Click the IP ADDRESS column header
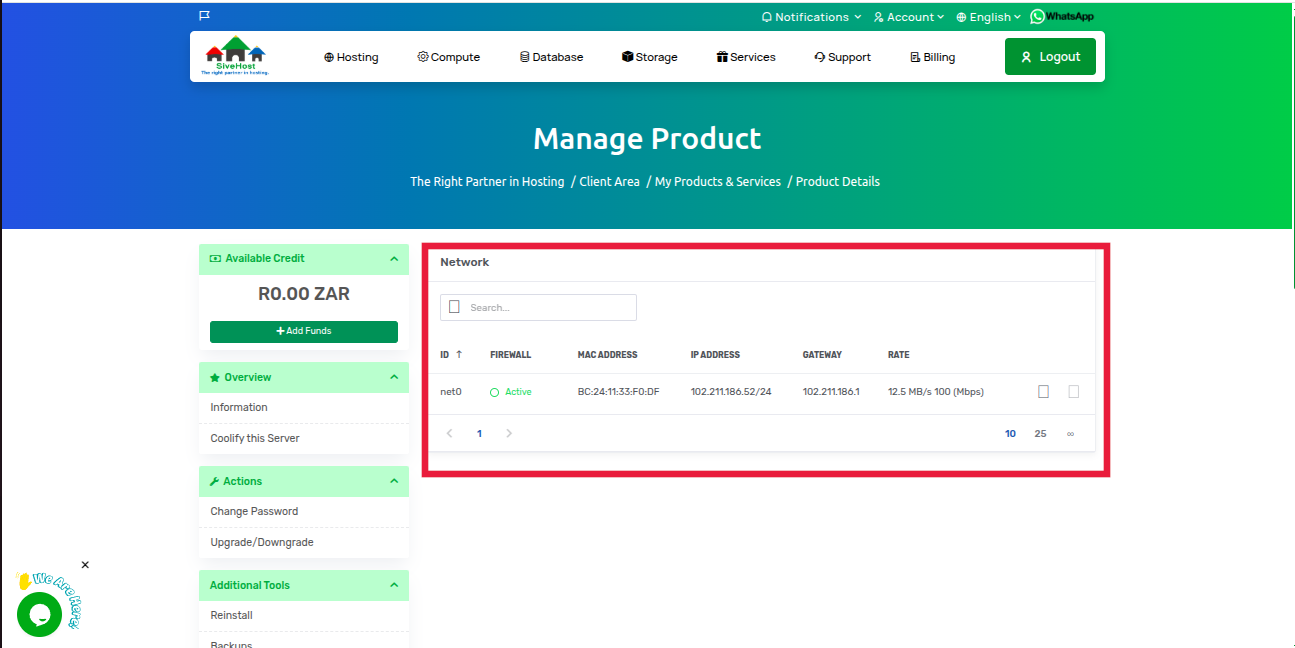1295x648 pixels. pyautogui.click(x=715, y=355)
